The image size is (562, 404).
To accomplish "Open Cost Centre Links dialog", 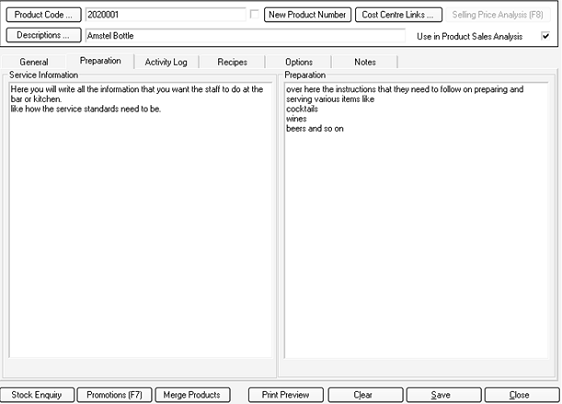I will 399,15.
